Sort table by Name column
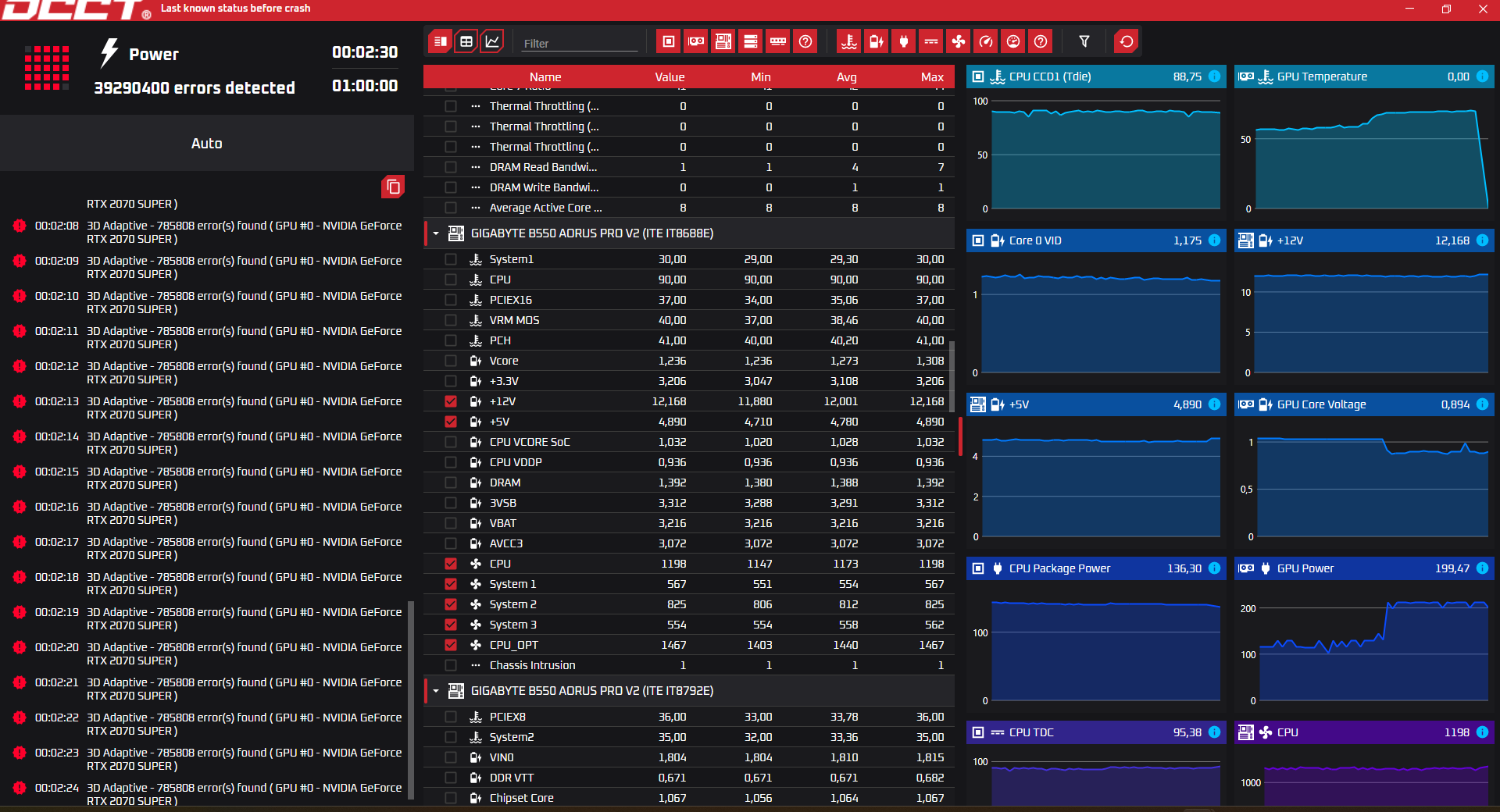This screenshot has width=1500, height=812. [545, 77]
